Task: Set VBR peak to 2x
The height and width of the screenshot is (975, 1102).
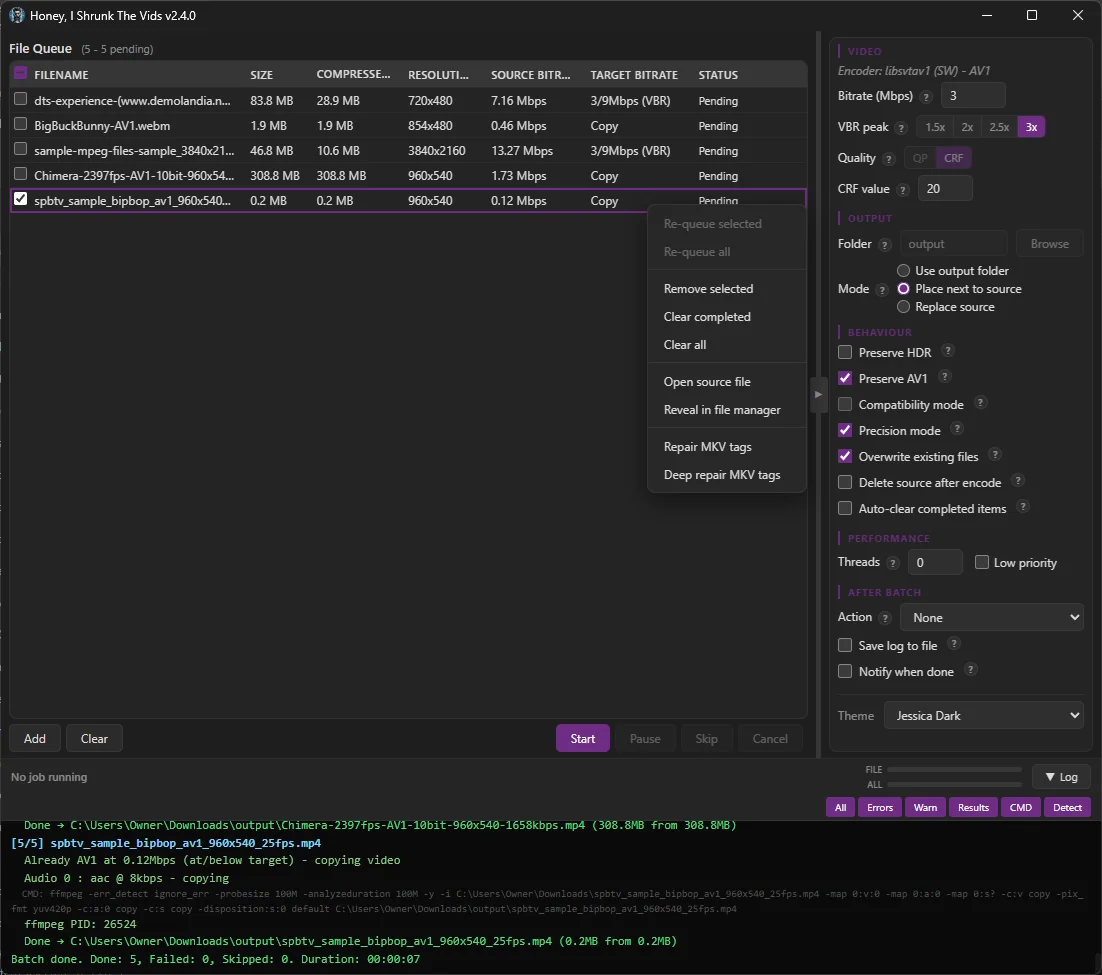Action: point(967,127)
